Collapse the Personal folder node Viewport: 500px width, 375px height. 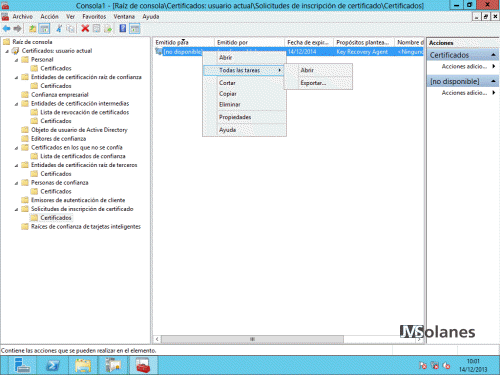click(x=16, y=60)
